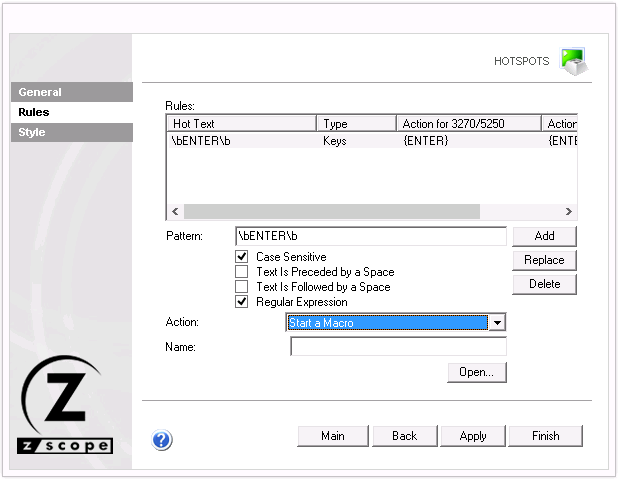Toggle the Case Sensitive checkbox
620x480 pixels.
(241, 257)
